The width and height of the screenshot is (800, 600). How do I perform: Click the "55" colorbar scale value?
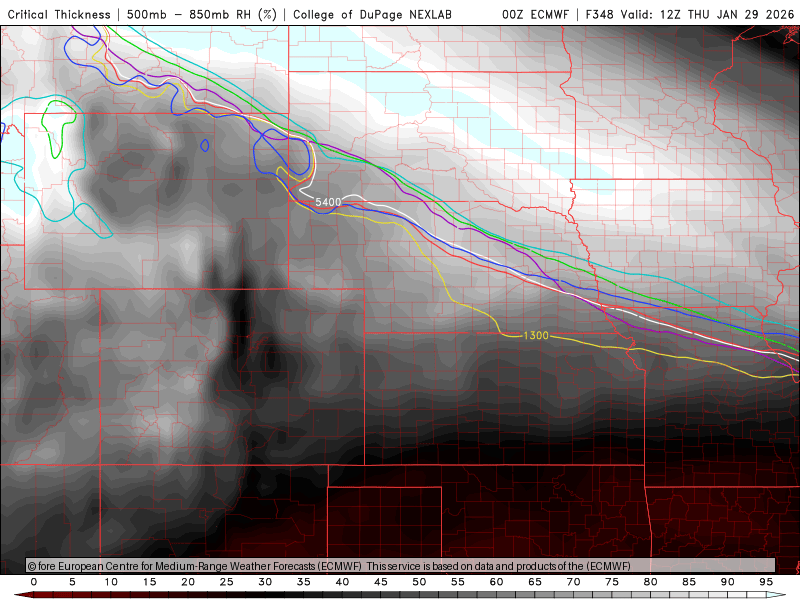pyautogui.click(x=458, y=582)
